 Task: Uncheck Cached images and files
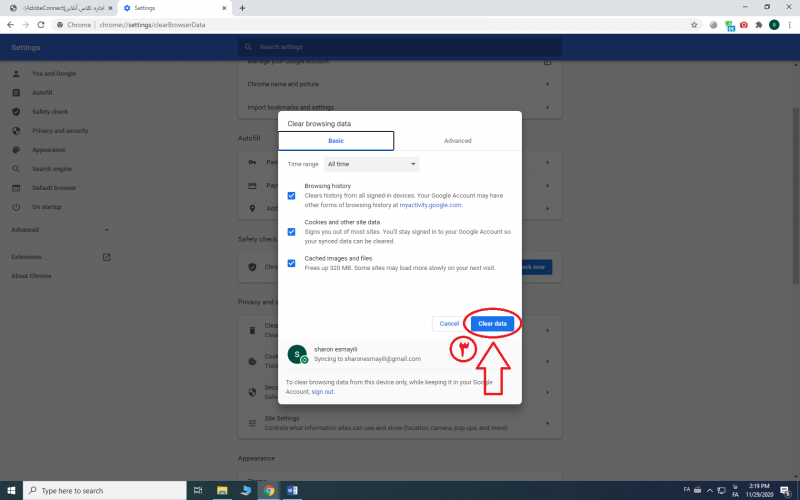click(x=292, y=263)
